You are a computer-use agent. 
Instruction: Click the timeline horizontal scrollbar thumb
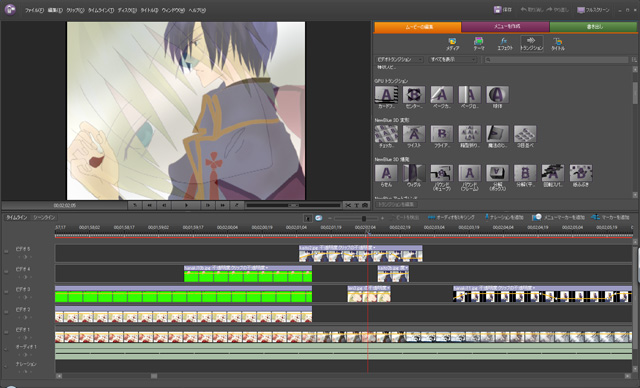[x=154, y=376]
